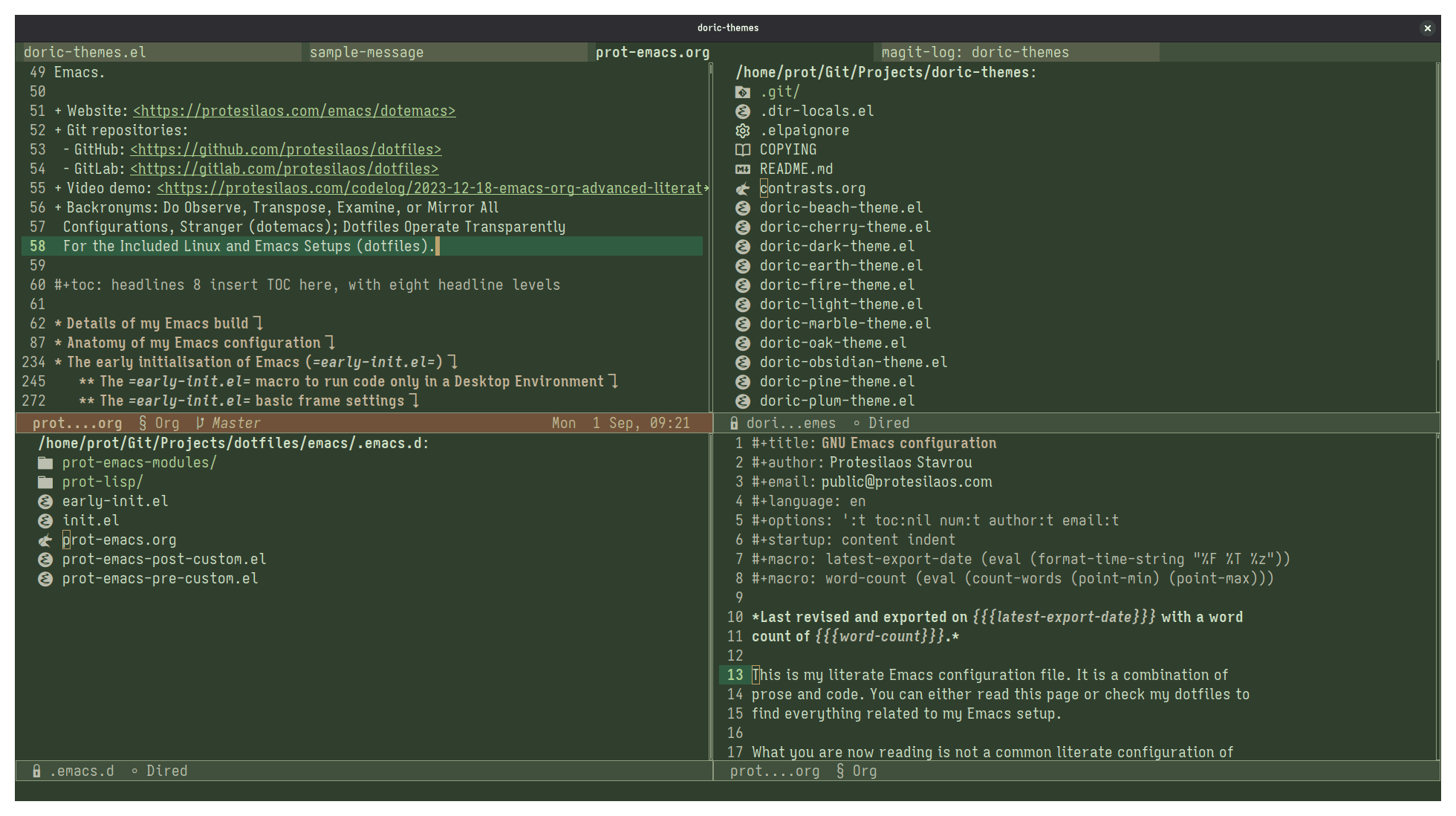
Task: Click the folder icon beside prot-emacs-modules/
Action: click(x=45, y=463)
